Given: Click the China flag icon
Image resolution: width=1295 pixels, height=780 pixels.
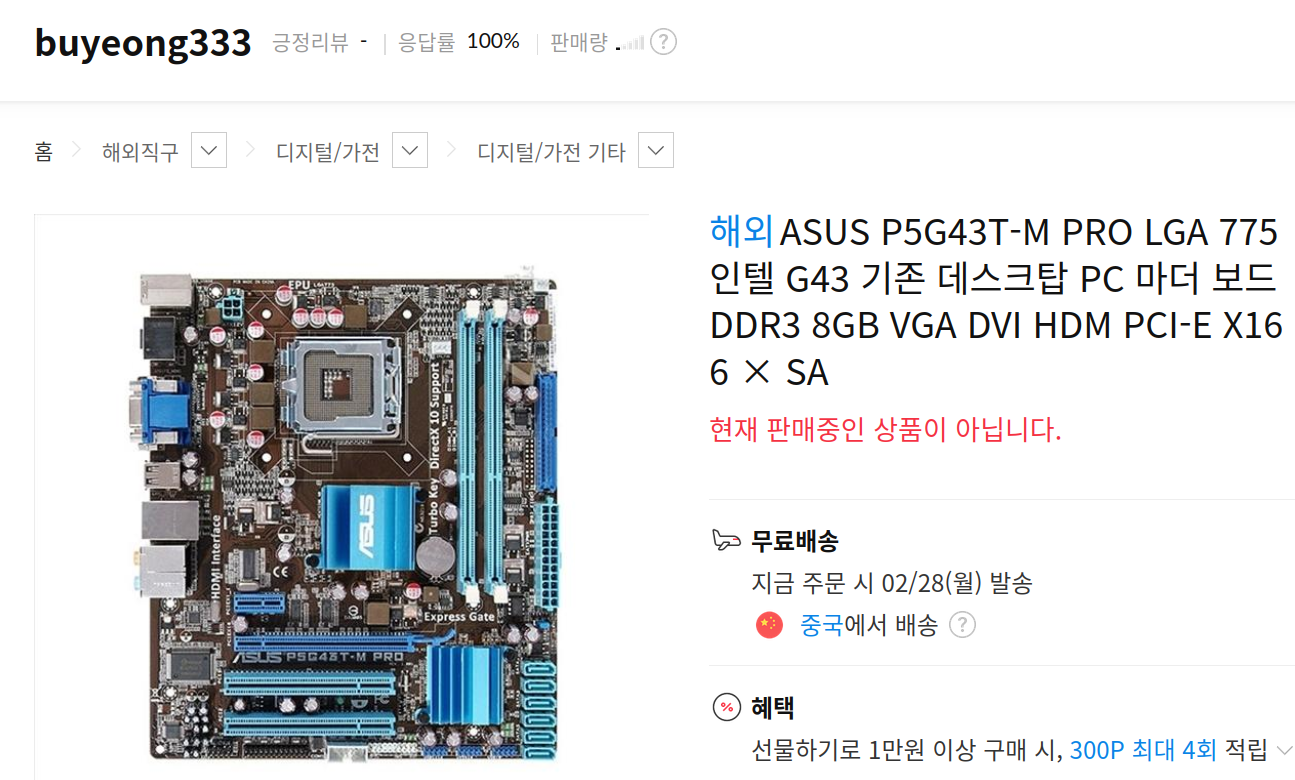Looking at the screenshot, I should [769, 625].
